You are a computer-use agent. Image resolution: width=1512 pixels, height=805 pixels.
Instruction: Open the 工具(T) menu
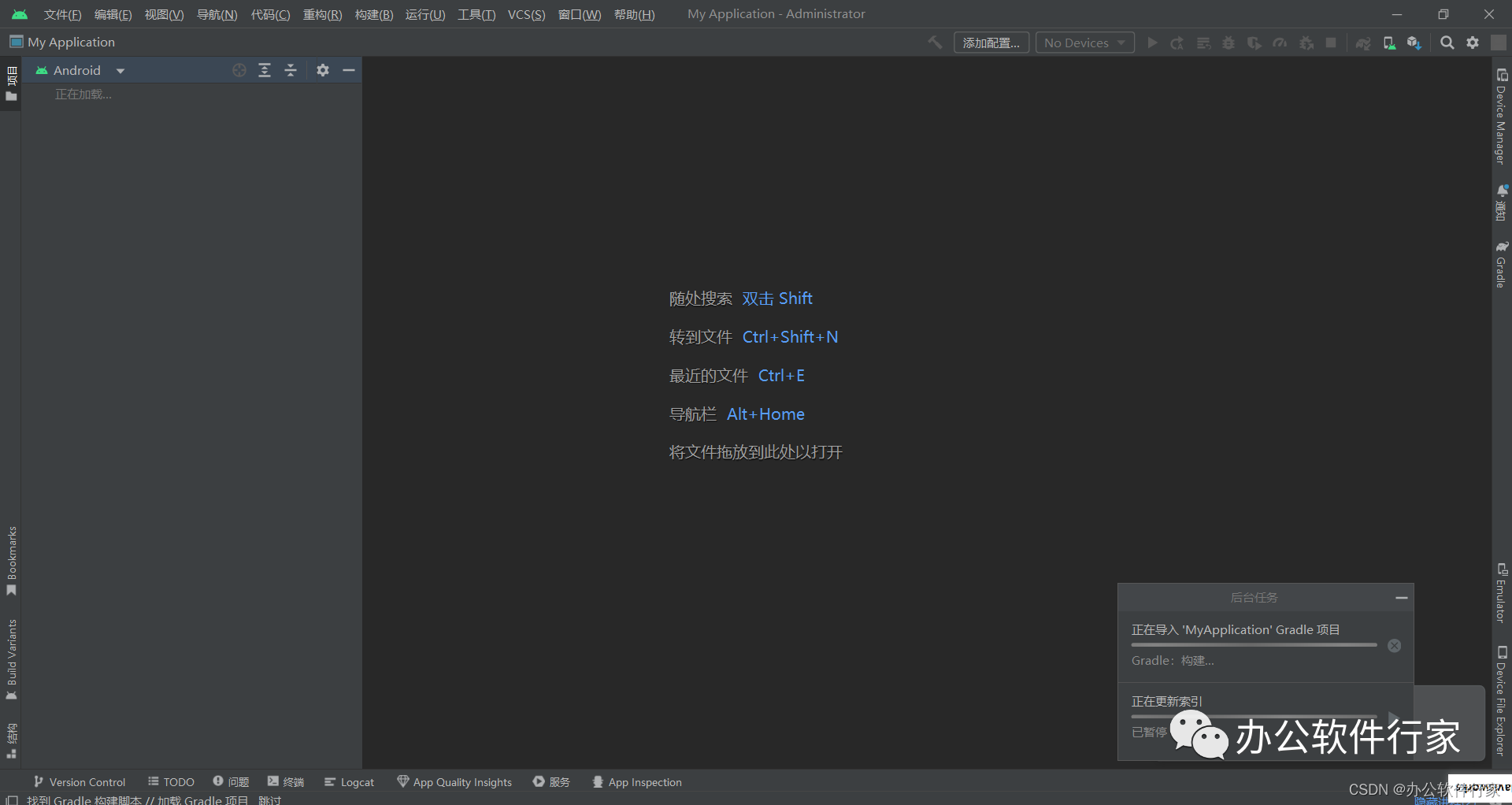pyautogui.click(x=476, y=14)
